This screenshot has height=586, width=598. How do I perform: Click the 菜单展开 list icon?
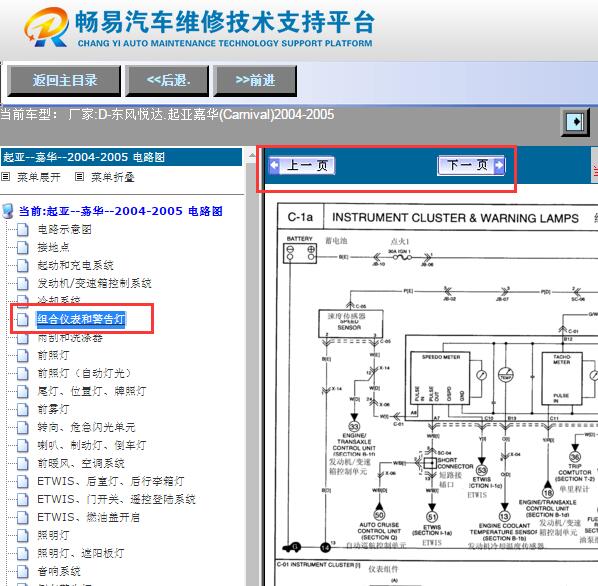click(x=6, y=177)
